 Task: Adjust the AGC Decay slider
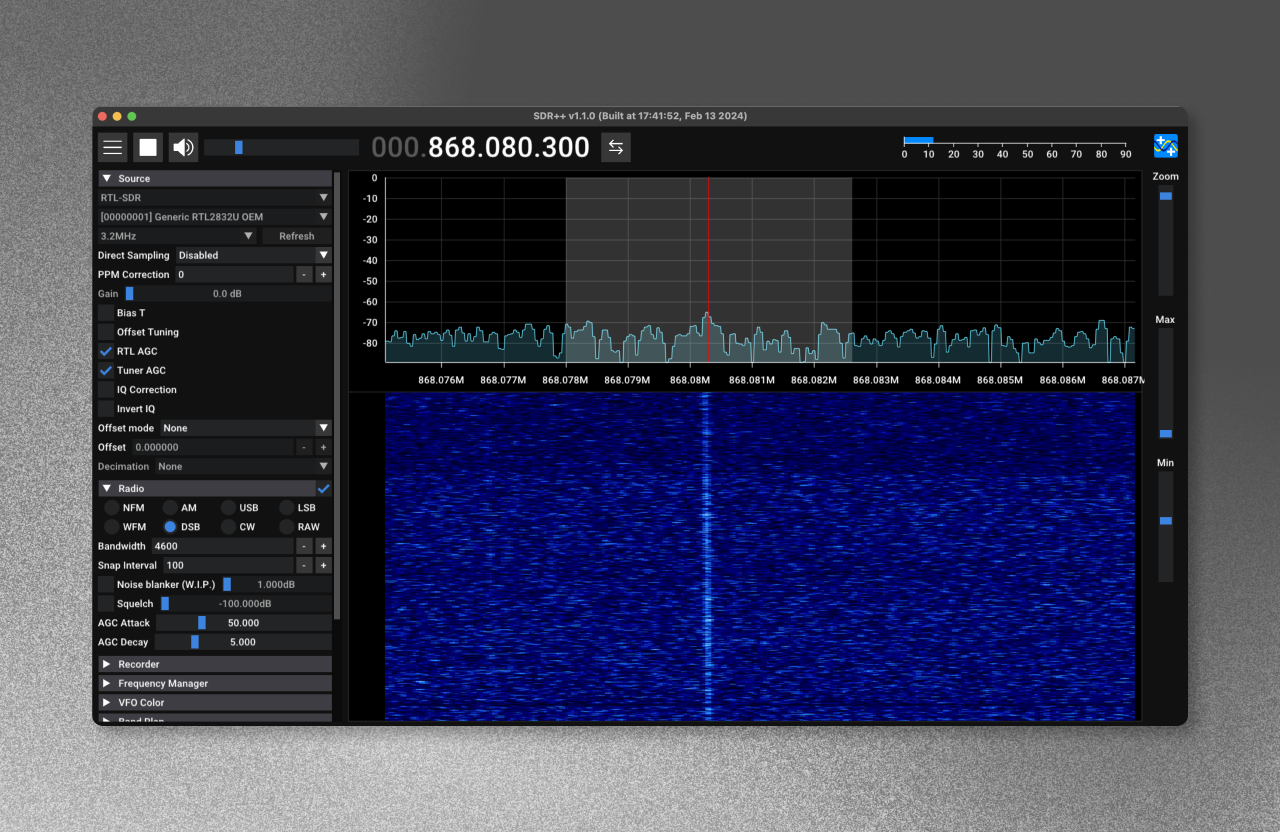243,642
